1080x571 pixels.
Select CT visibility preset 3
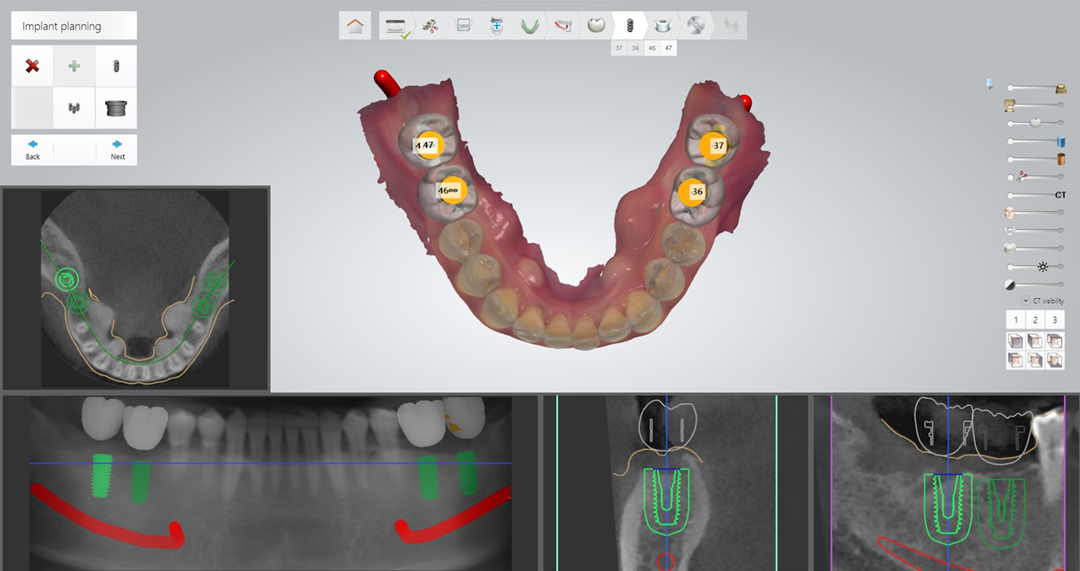tap(1055, 320)
